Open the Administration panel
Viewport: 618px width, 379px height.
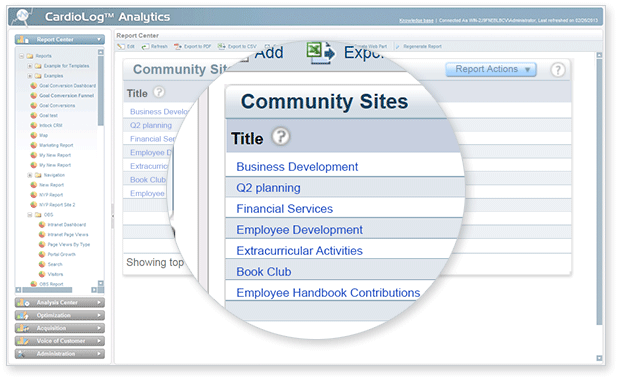[x=60, y=354]
